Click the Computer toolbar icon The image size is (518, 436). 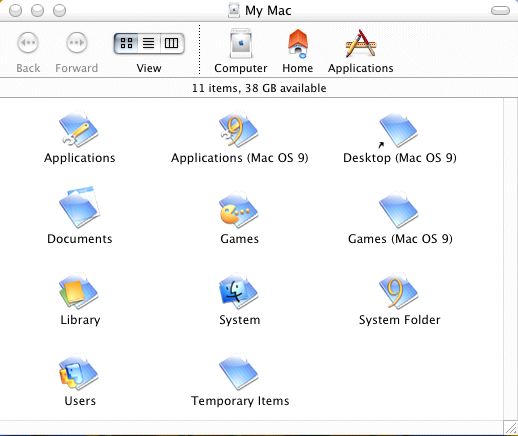[241, 43]
